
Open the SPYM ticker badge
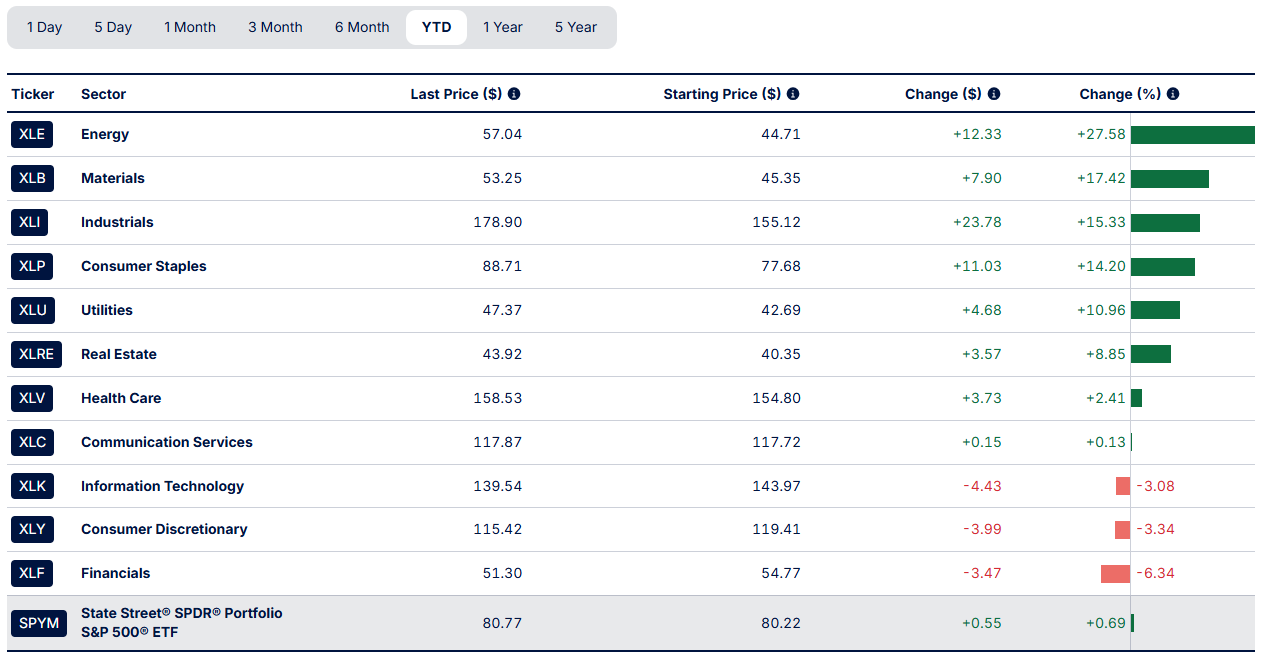(39, 623)
